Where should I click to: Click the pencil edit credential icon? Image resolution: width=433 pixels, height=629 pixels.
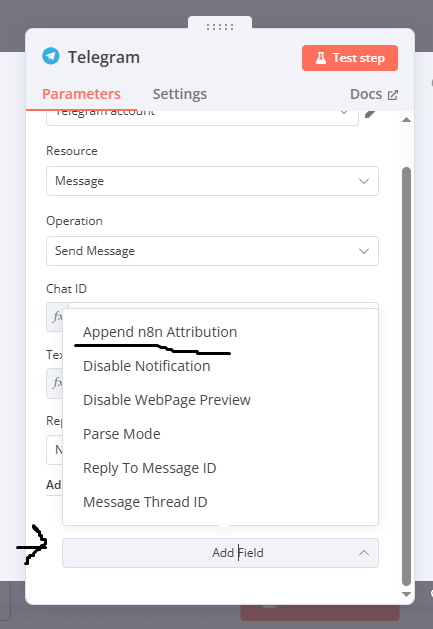(371, 115)
